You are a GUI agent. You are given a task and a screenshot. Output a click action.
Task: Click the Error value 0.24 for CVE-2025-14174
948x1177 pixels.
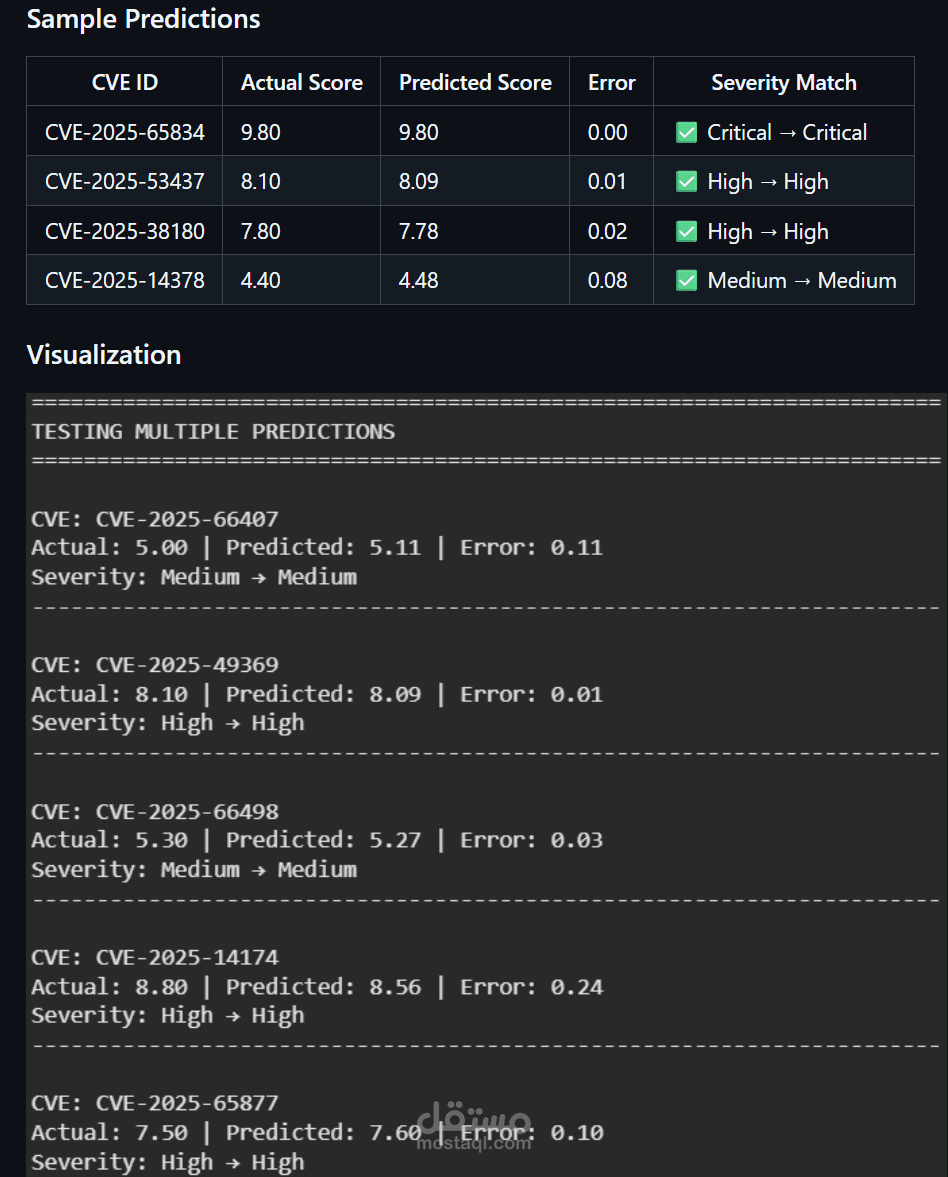[x=581, y=986]
